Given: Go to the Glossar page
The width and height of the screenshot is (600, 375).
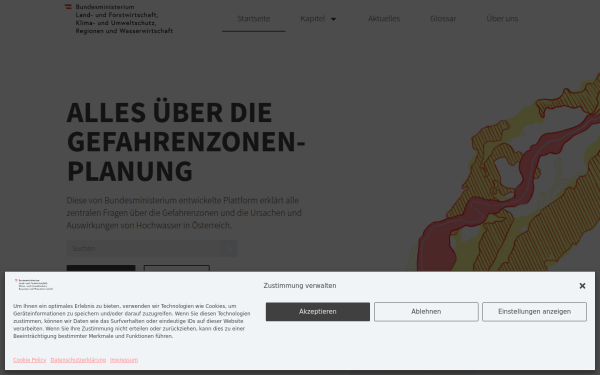Looking at the screenshot, I should pyautogui.click(x=443, y=19).
